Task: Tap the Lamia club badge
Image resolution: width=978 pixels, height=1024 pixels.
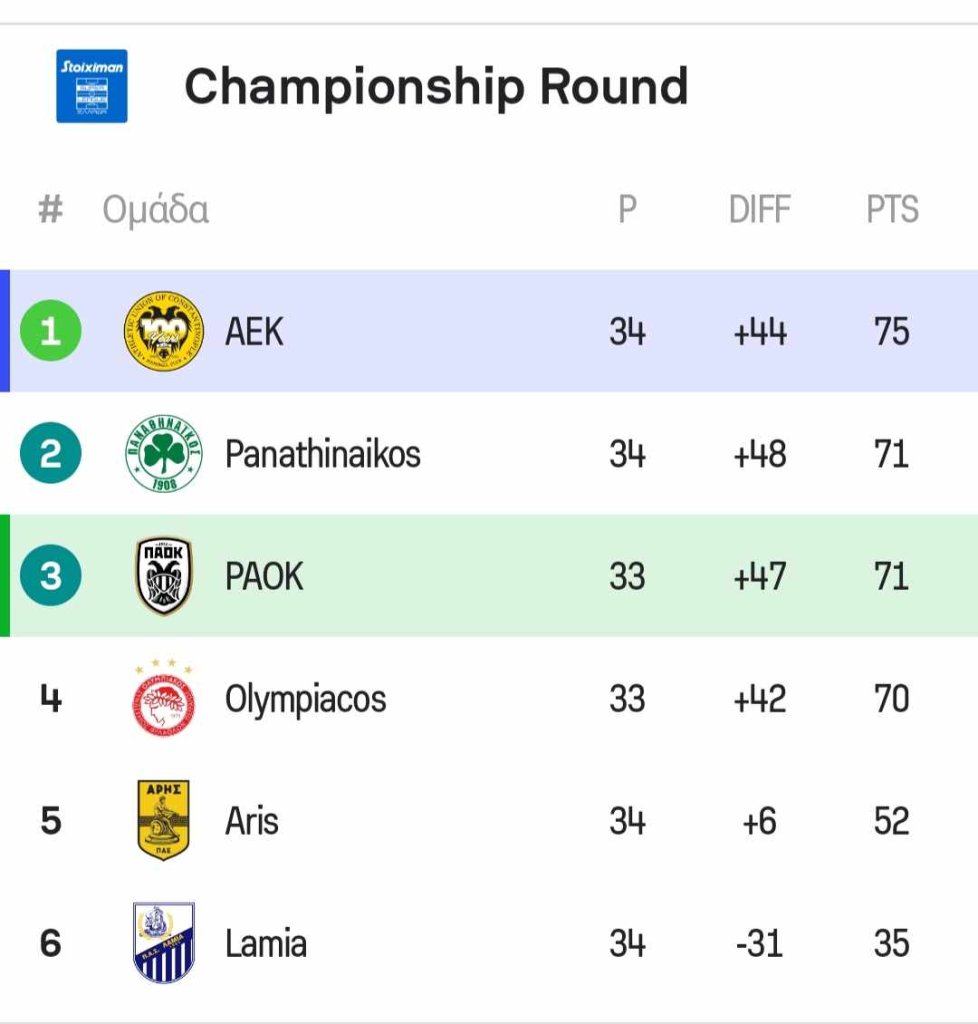Action: (163, 942)
